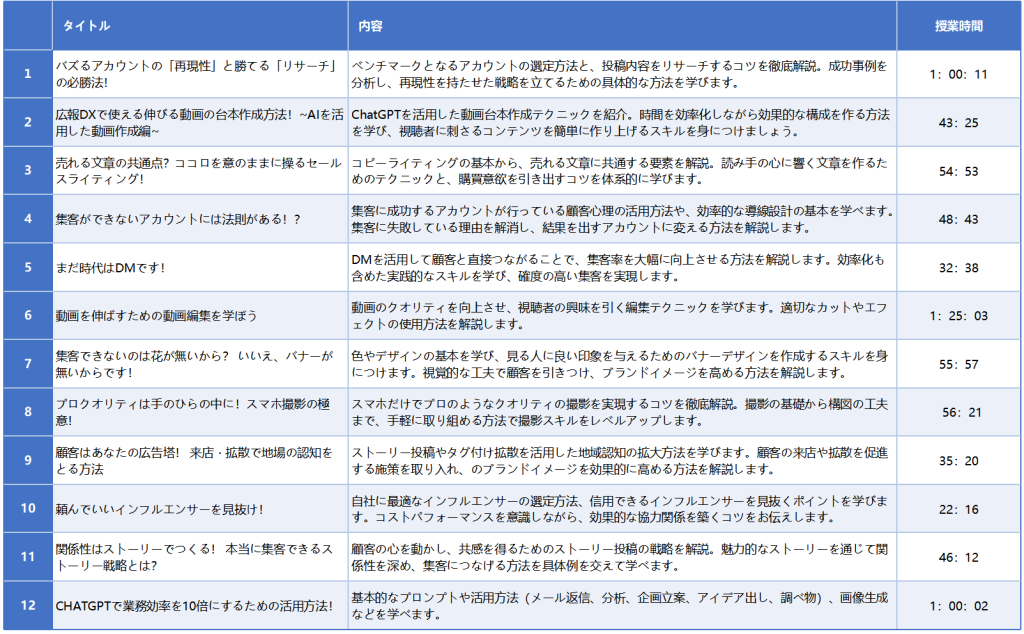This screenshot has width=1024, height=634.
Task: Click the description starting 動画のクオリティを向上させ
Action: coord(619,315)
